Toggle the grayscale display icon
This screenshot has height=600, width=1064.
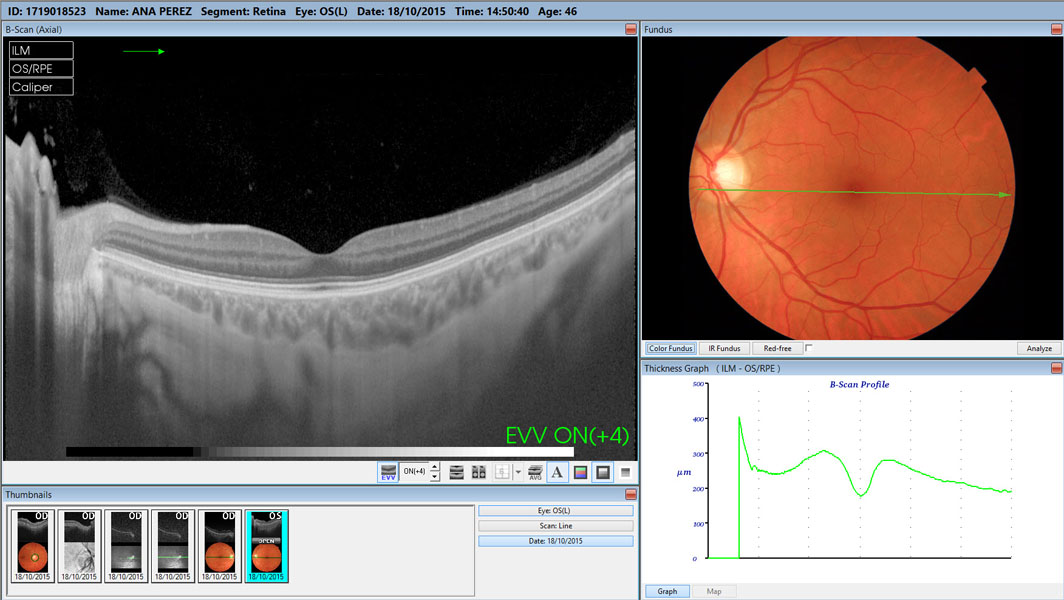(603, 472)
